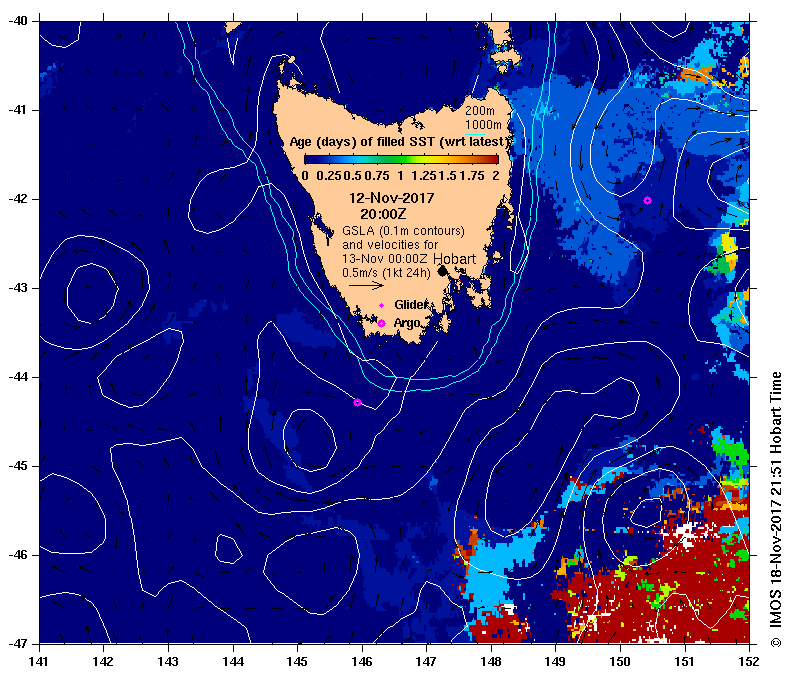Click latitude axis label '-43'

pyautogui.click(x=18, y=288)
